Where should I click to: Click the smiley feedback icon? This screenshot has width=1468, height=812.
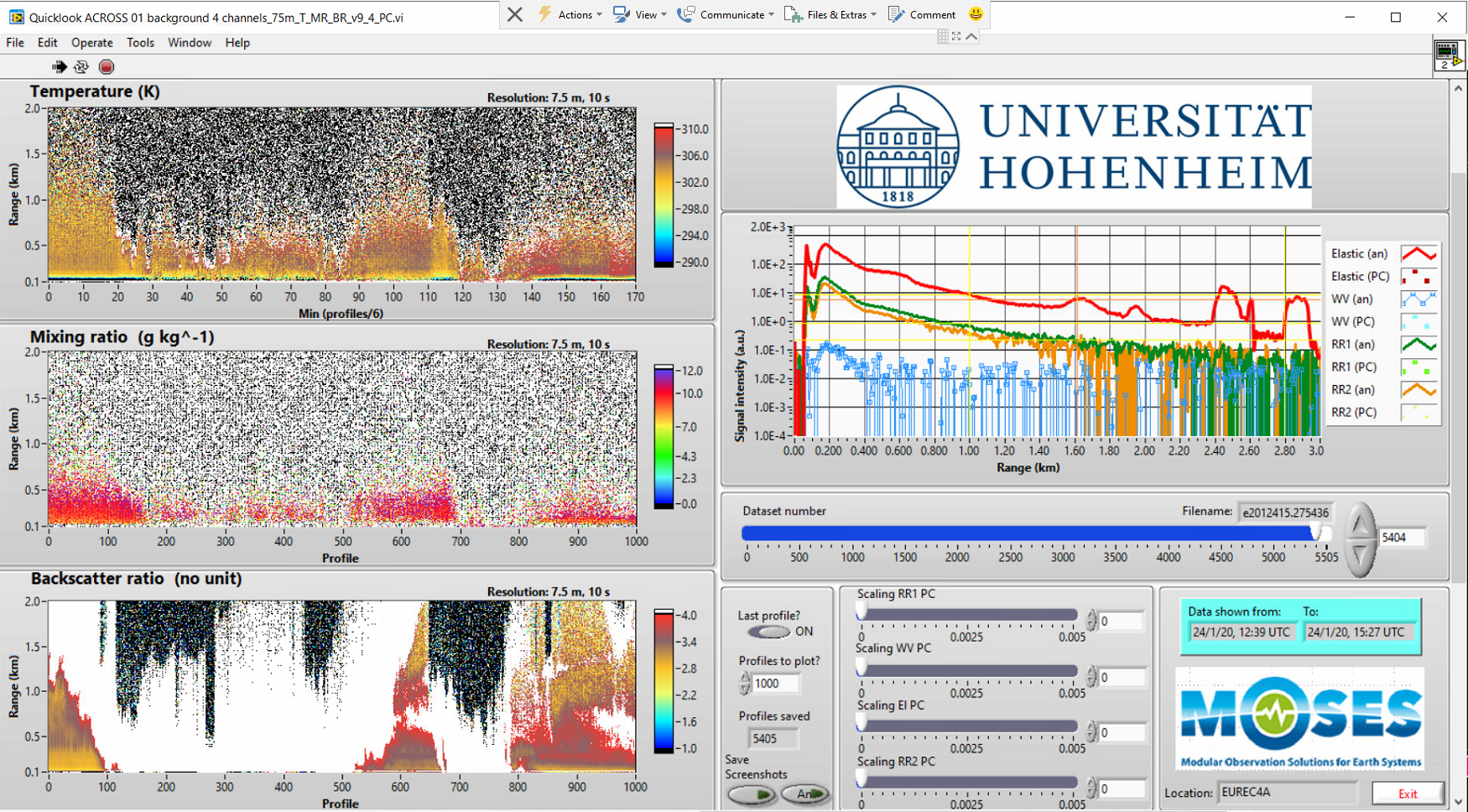pyautogui.click(x=976, y=14)
